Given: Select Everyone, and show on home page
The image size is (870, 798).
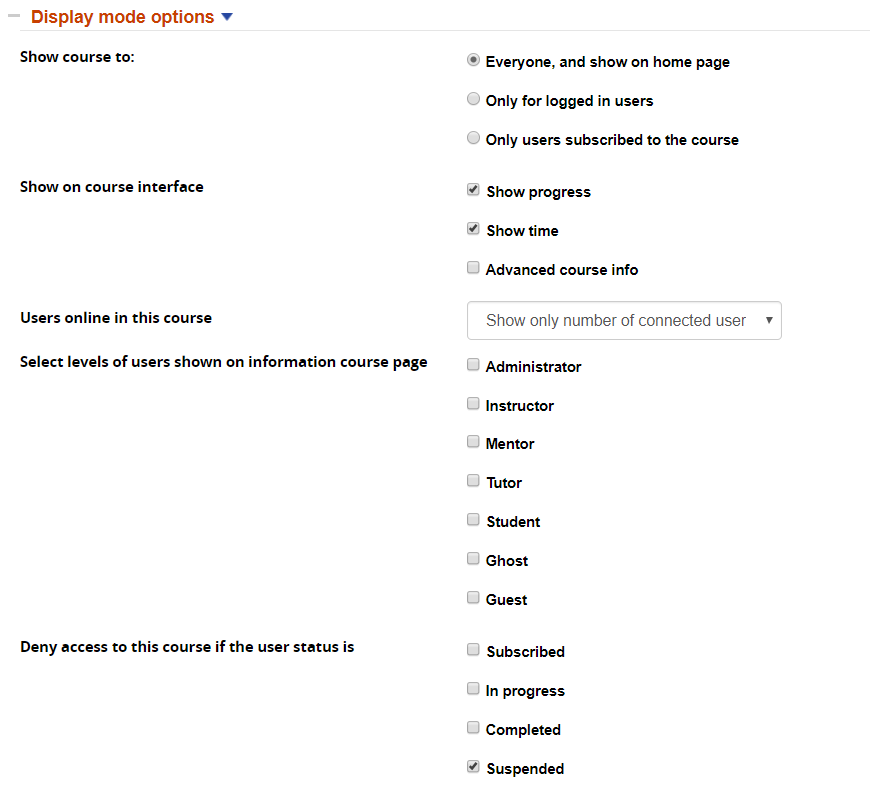Looking at the screenshot, I should pos(474,61).
